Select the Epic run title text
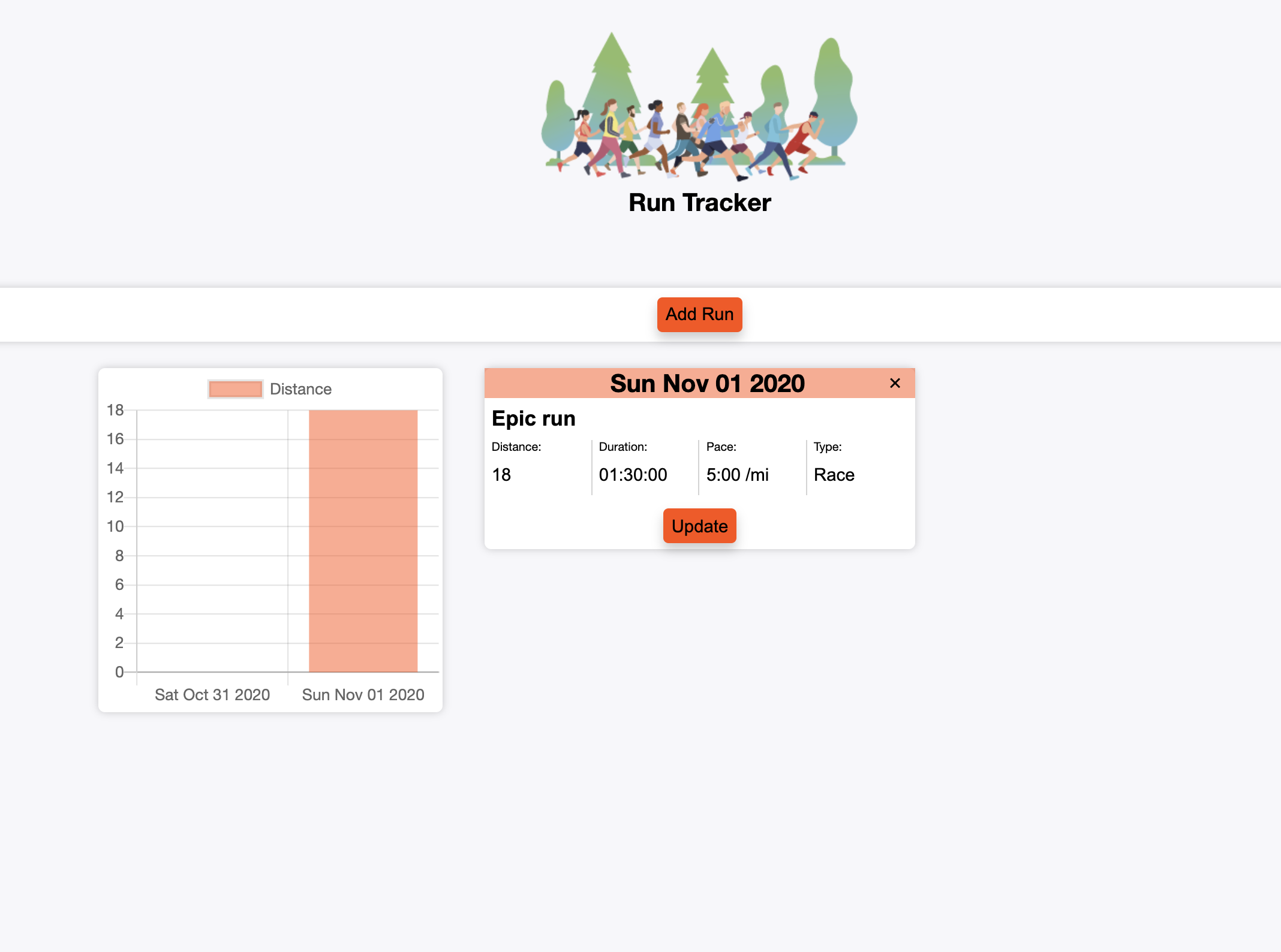 533,418
